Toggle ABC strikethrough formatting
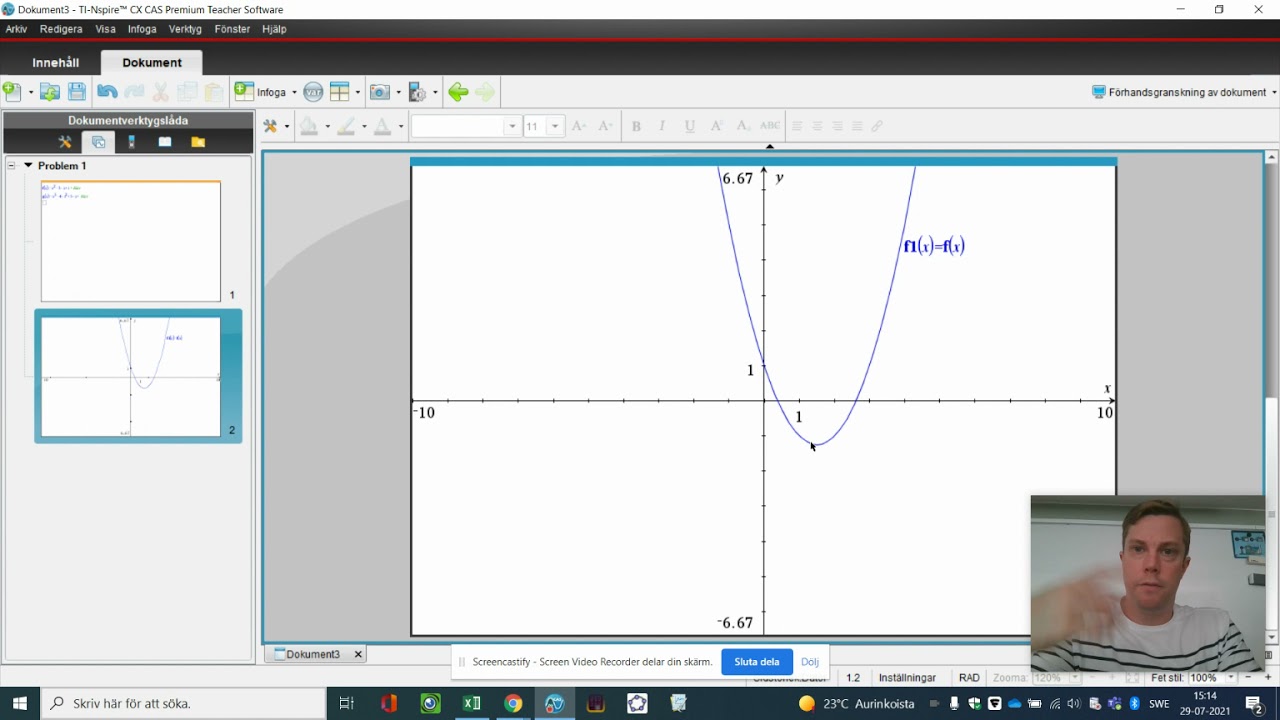1280x720 pixels. pyautogui.click(x=770, y=126)
